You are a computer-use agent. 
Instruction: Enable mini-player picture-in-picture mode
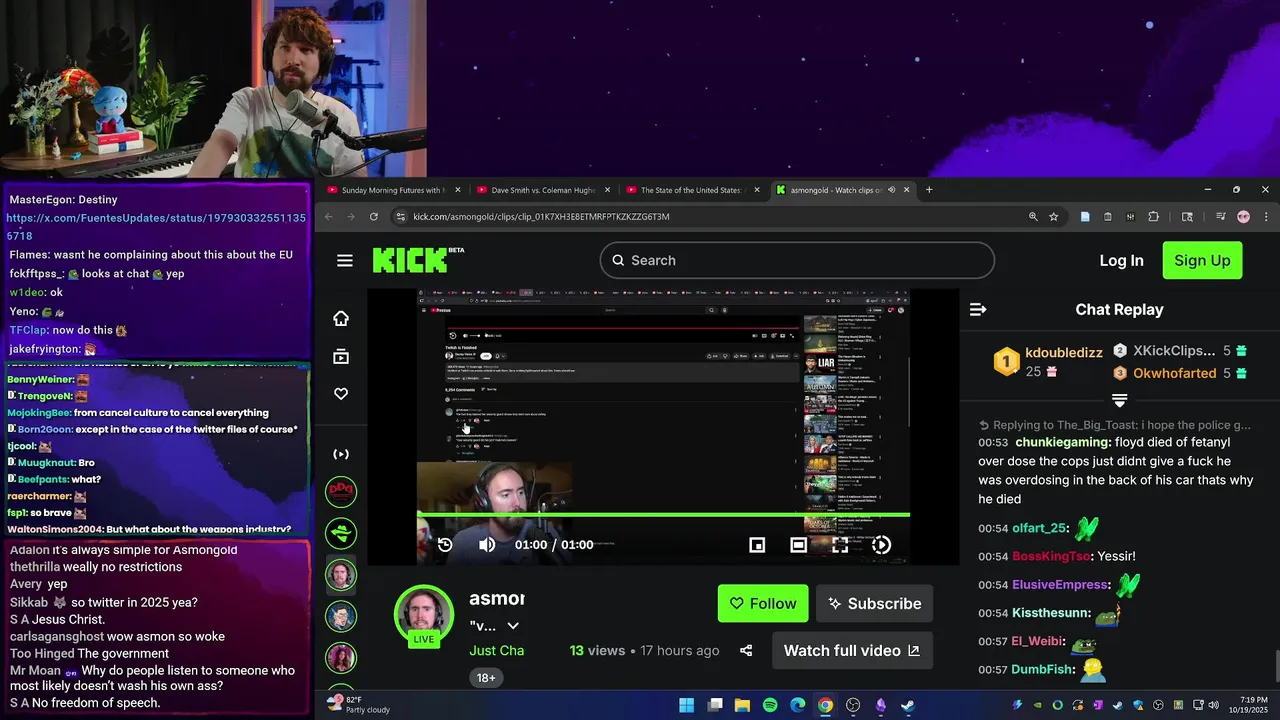[x=757, y=544]
